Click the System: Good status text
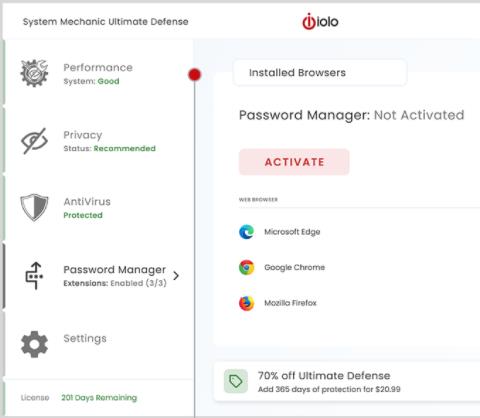The height and width of the screenshot is (418, 480). tap(91, 81)
